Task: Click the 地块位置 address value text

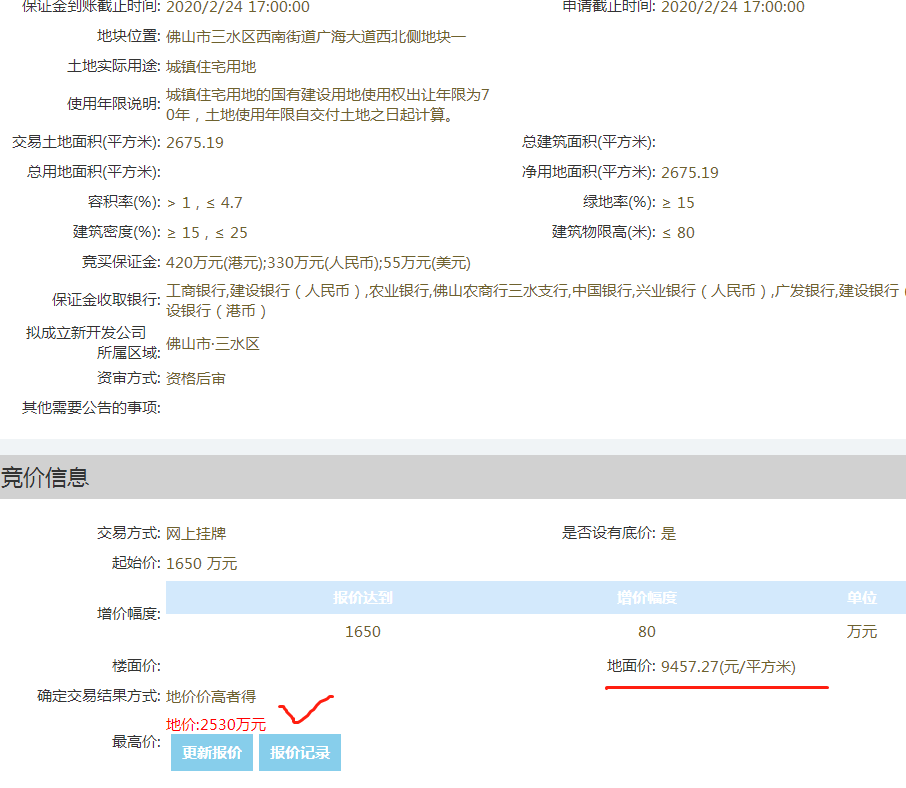Action: (316, 37)
